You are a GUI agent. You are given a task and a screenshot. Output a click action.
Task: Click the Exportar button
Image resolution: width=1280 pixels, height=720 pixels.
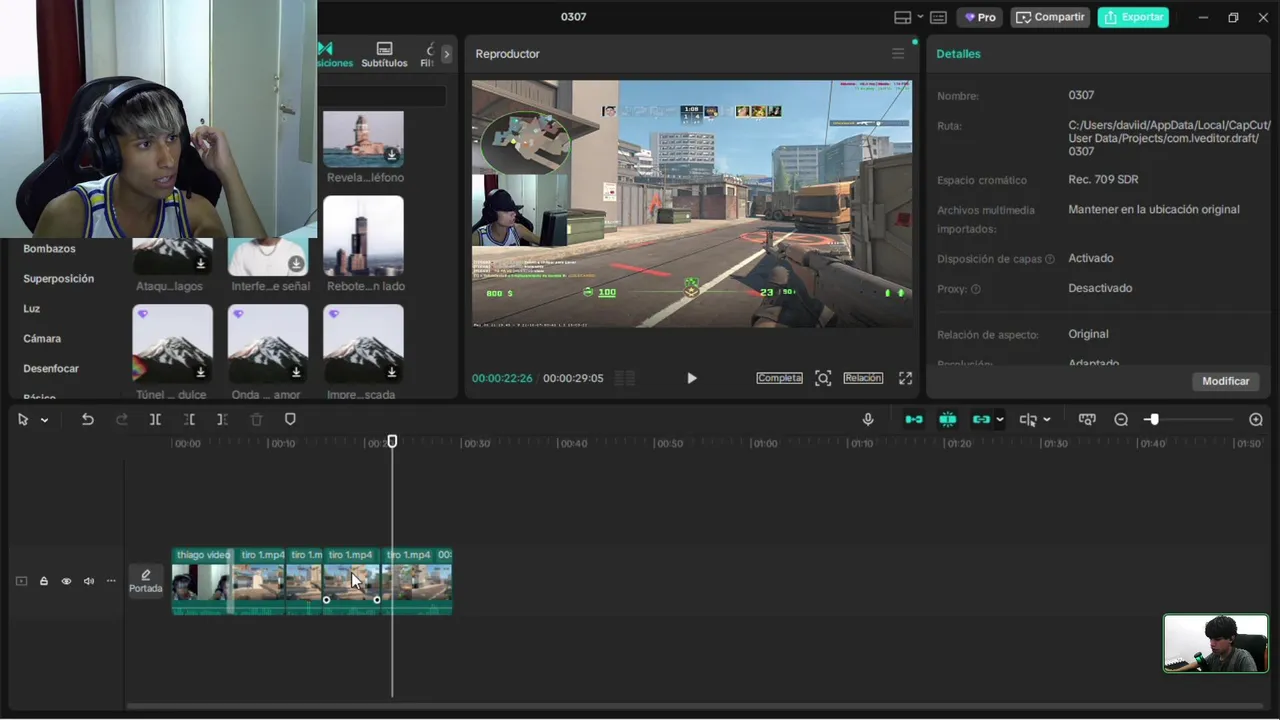click(1133, 17)
